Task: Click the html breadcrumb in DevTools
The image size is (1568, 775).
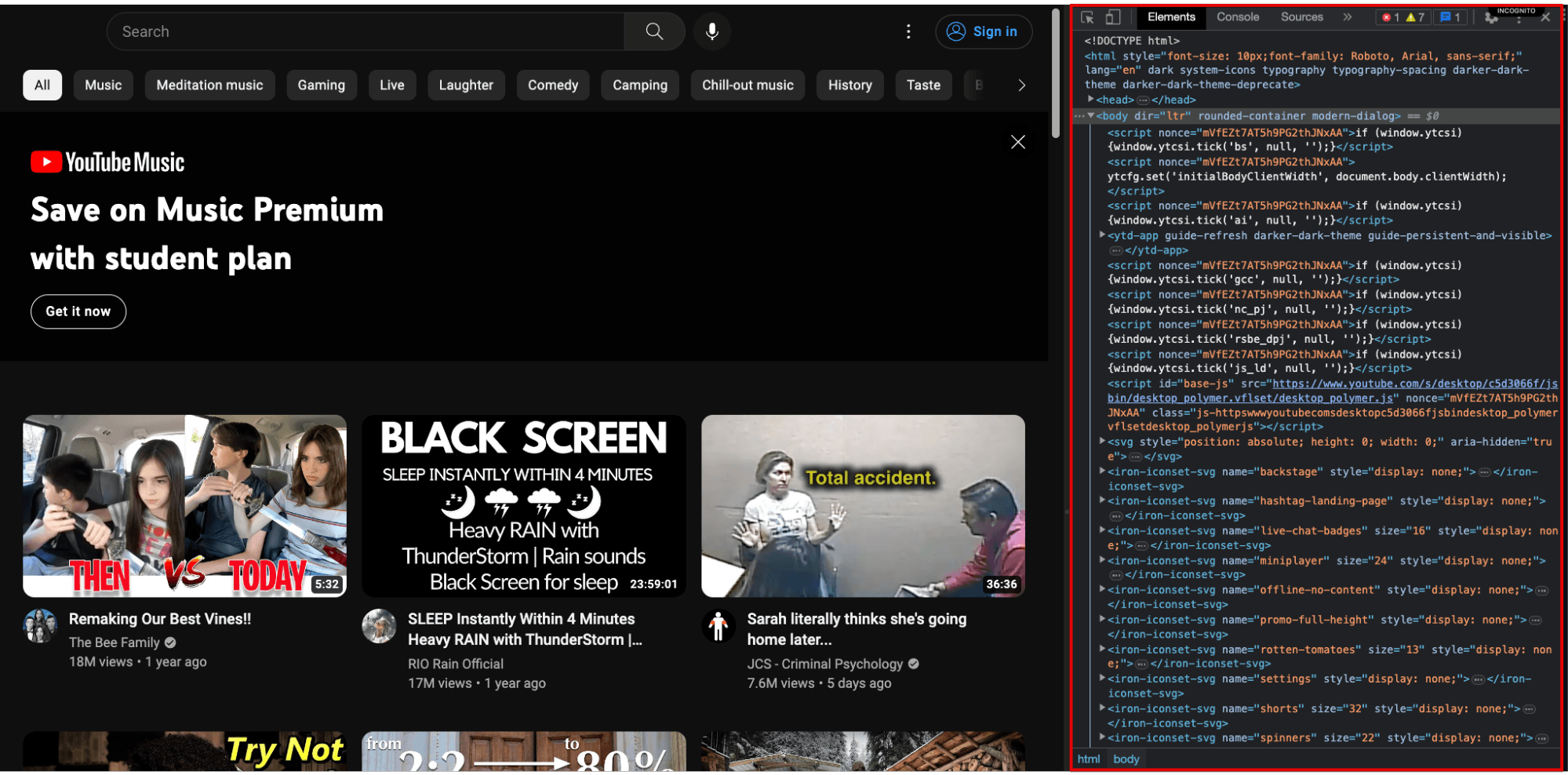Action: click(x=1089, y=759)
